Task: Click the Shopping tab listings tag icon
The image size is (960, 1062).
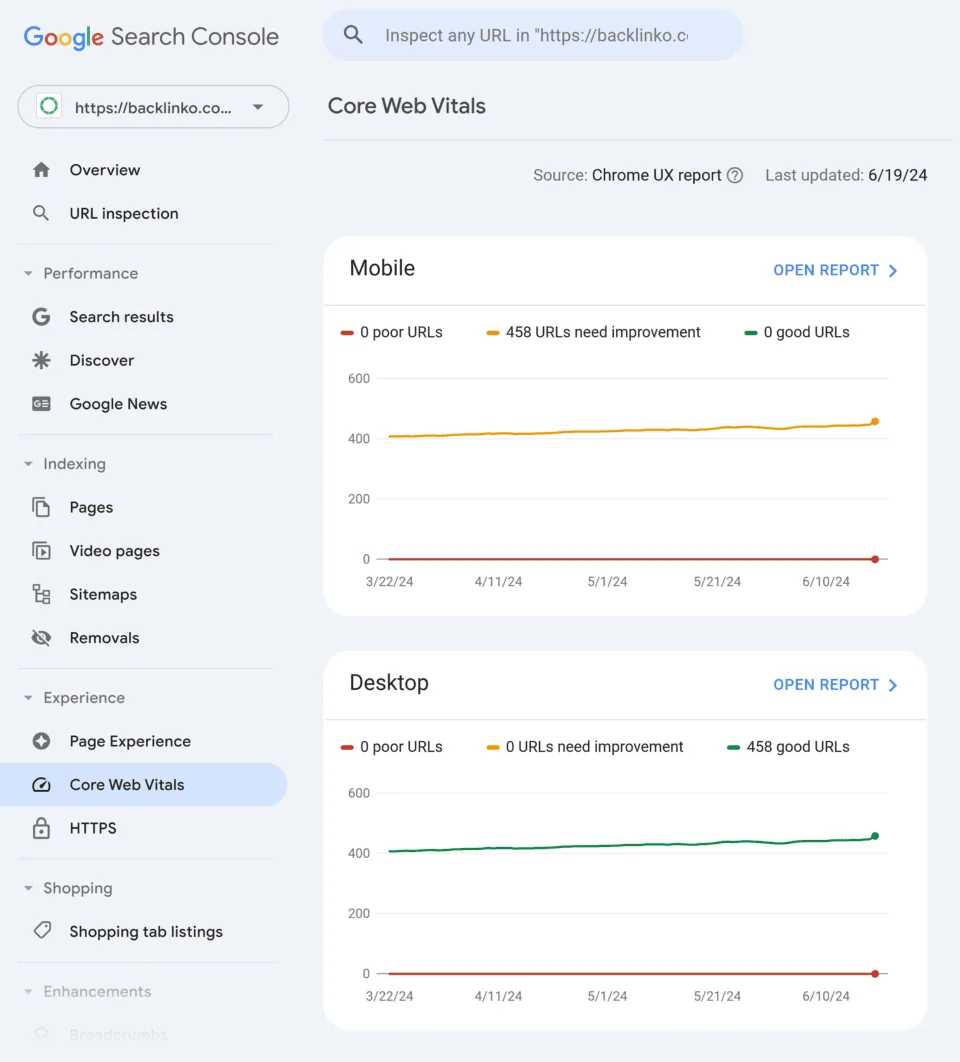Action: click(x=42, y=931)
